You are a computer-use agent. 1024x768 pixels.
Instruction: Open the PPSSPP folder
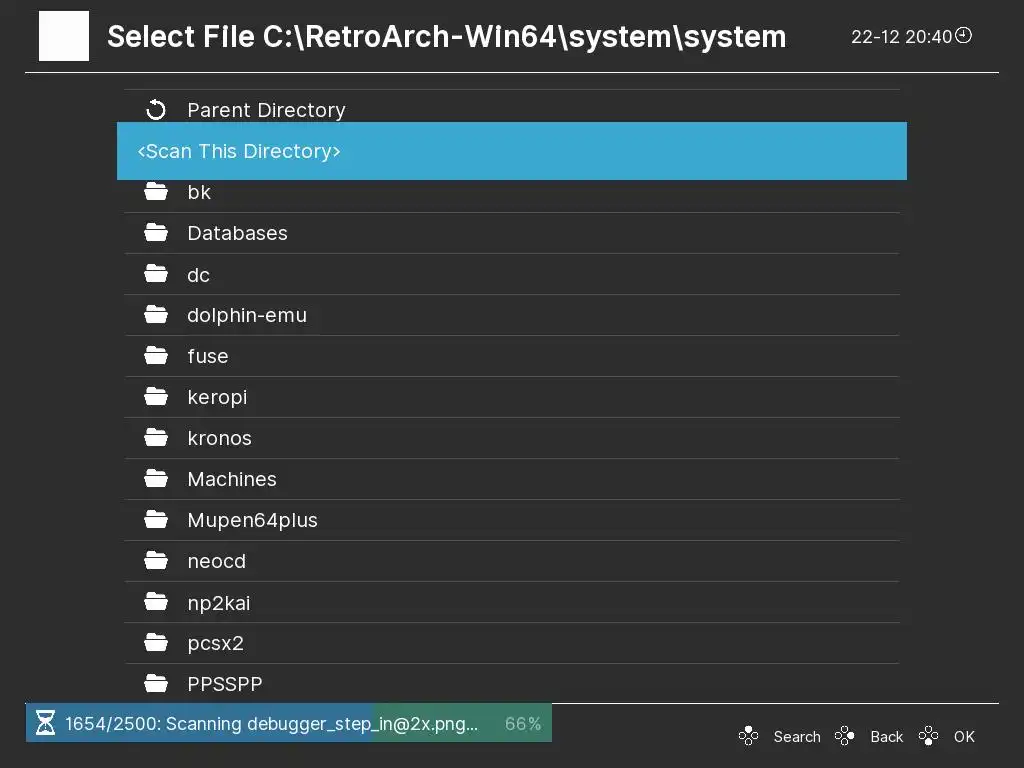coord(224,684)
